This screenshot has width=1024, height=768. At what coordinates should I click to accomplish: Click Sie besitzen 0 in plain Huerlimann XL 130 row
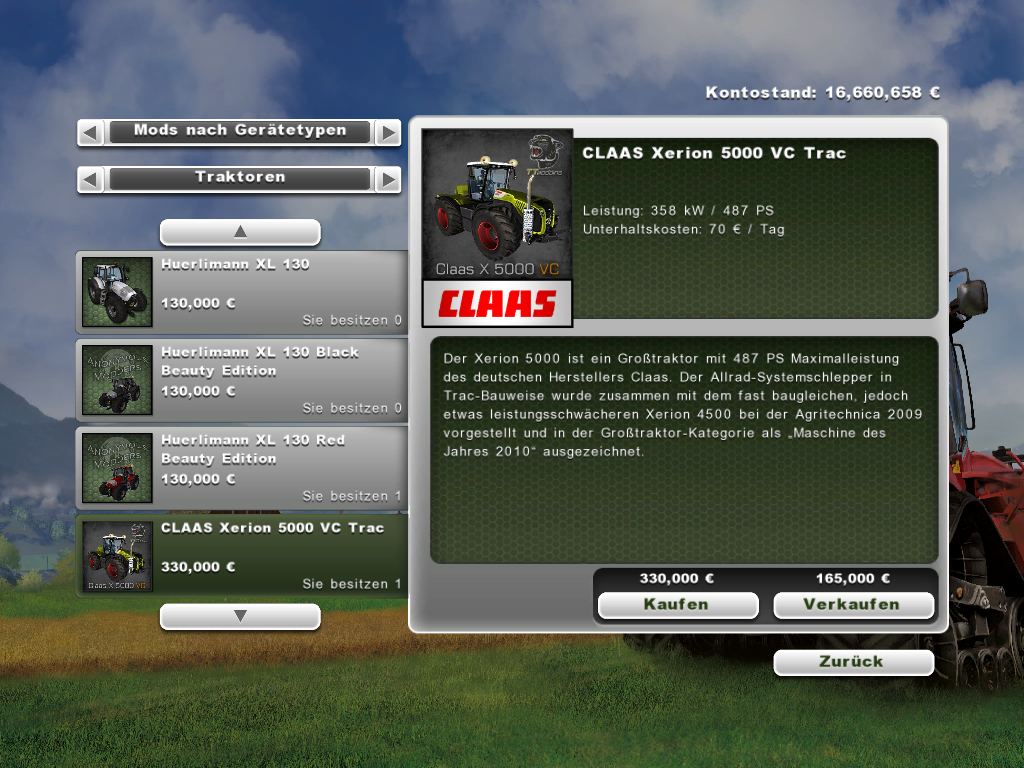pos(352,321)
